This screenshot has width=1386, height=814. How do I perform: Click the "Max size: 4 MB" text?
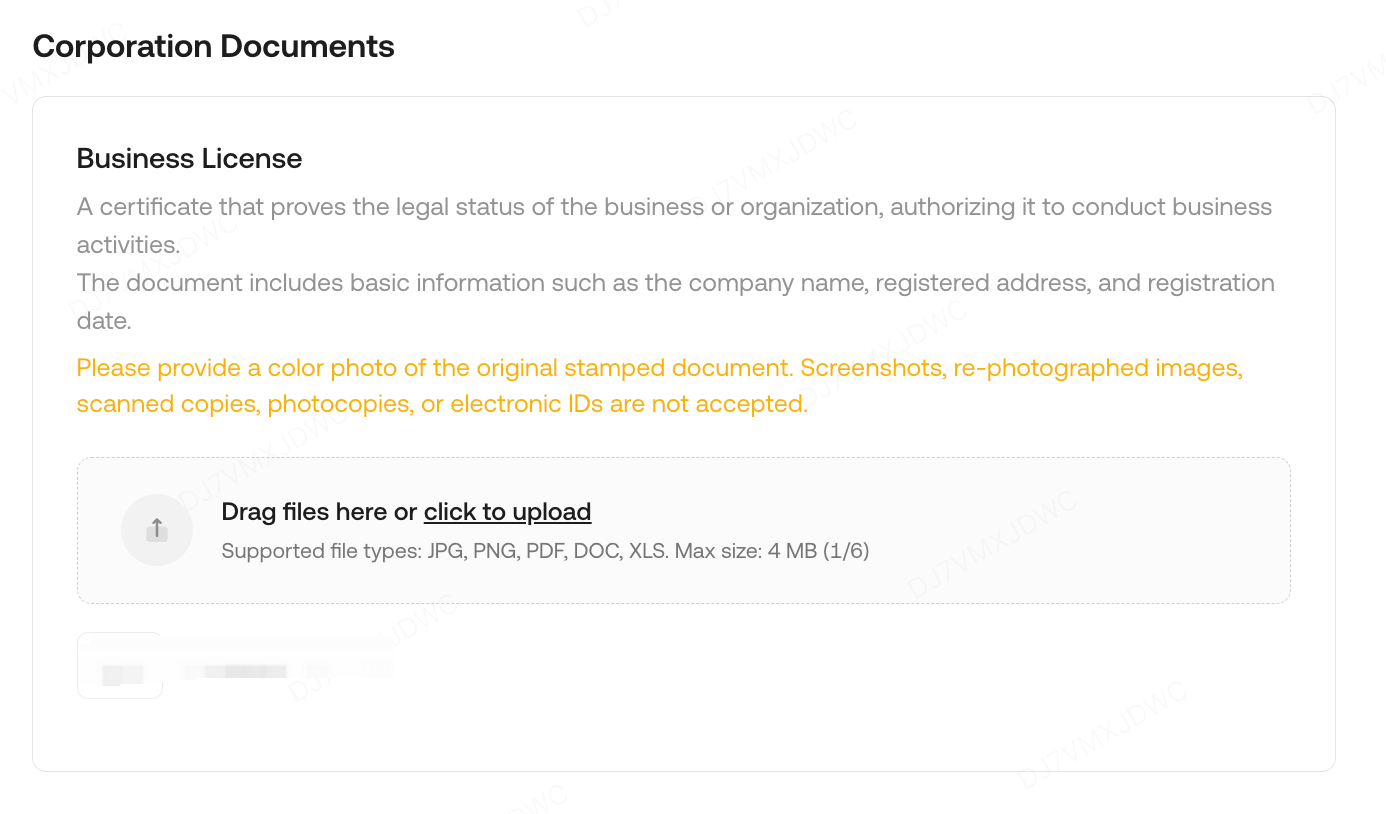pos(746,551)
